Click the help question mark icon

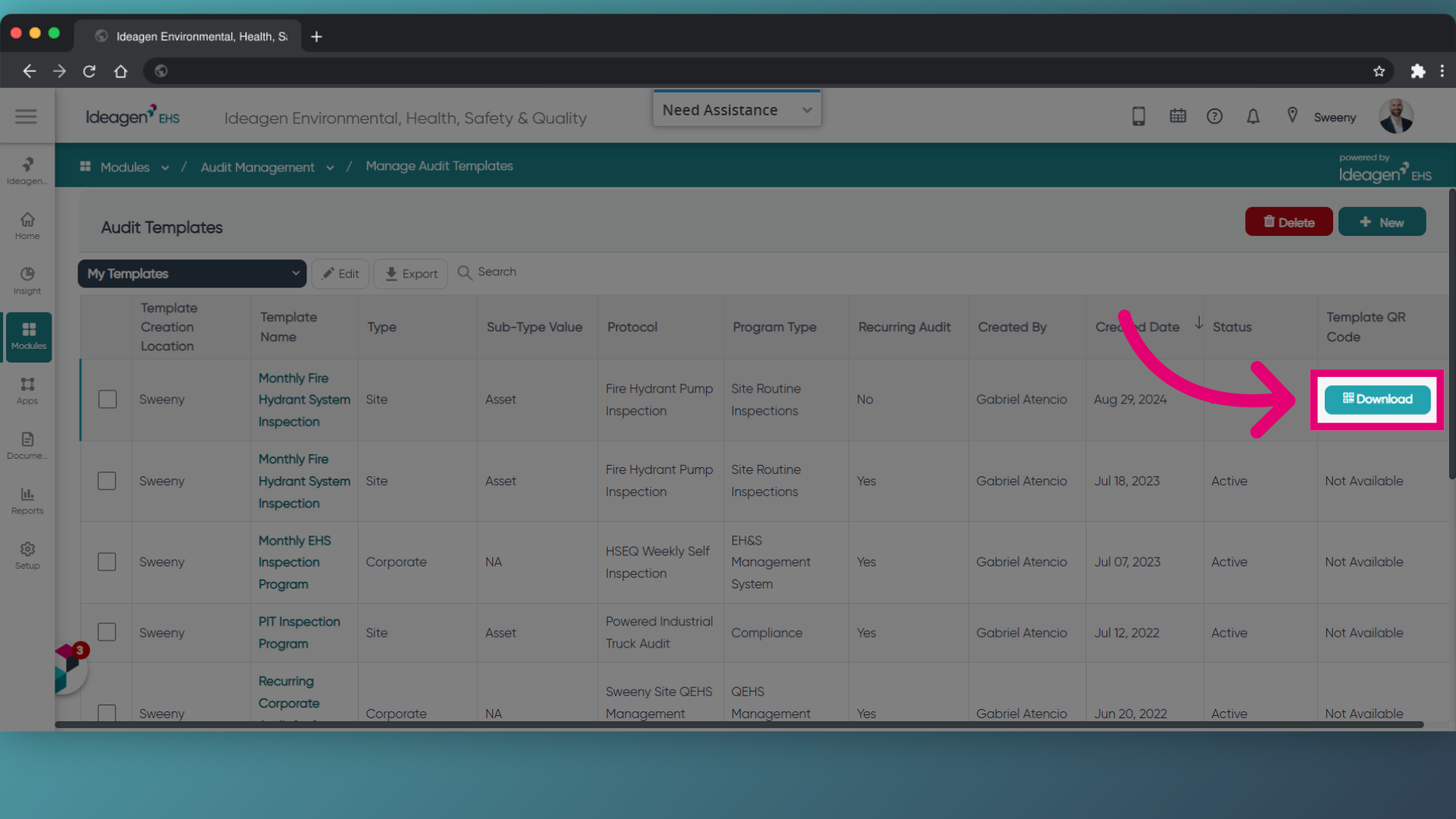coord(1215,116)
